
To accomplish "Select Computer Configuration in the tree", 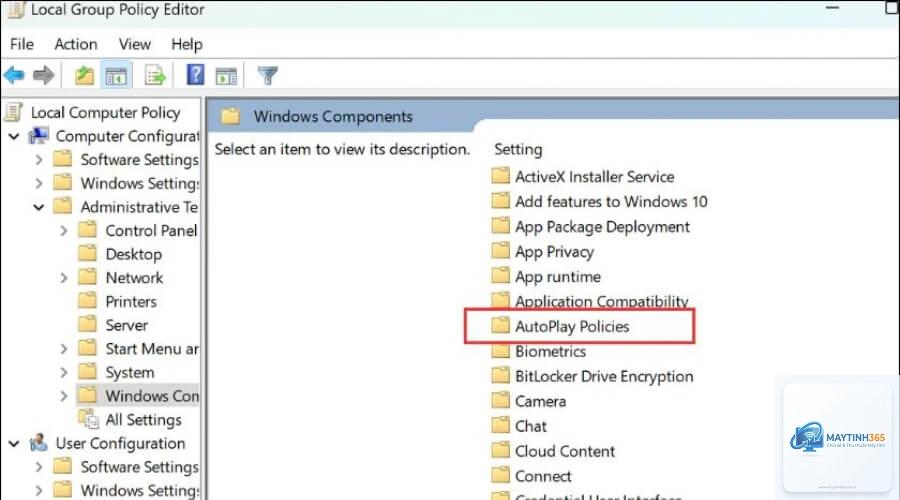I will (x=127, y=137).
